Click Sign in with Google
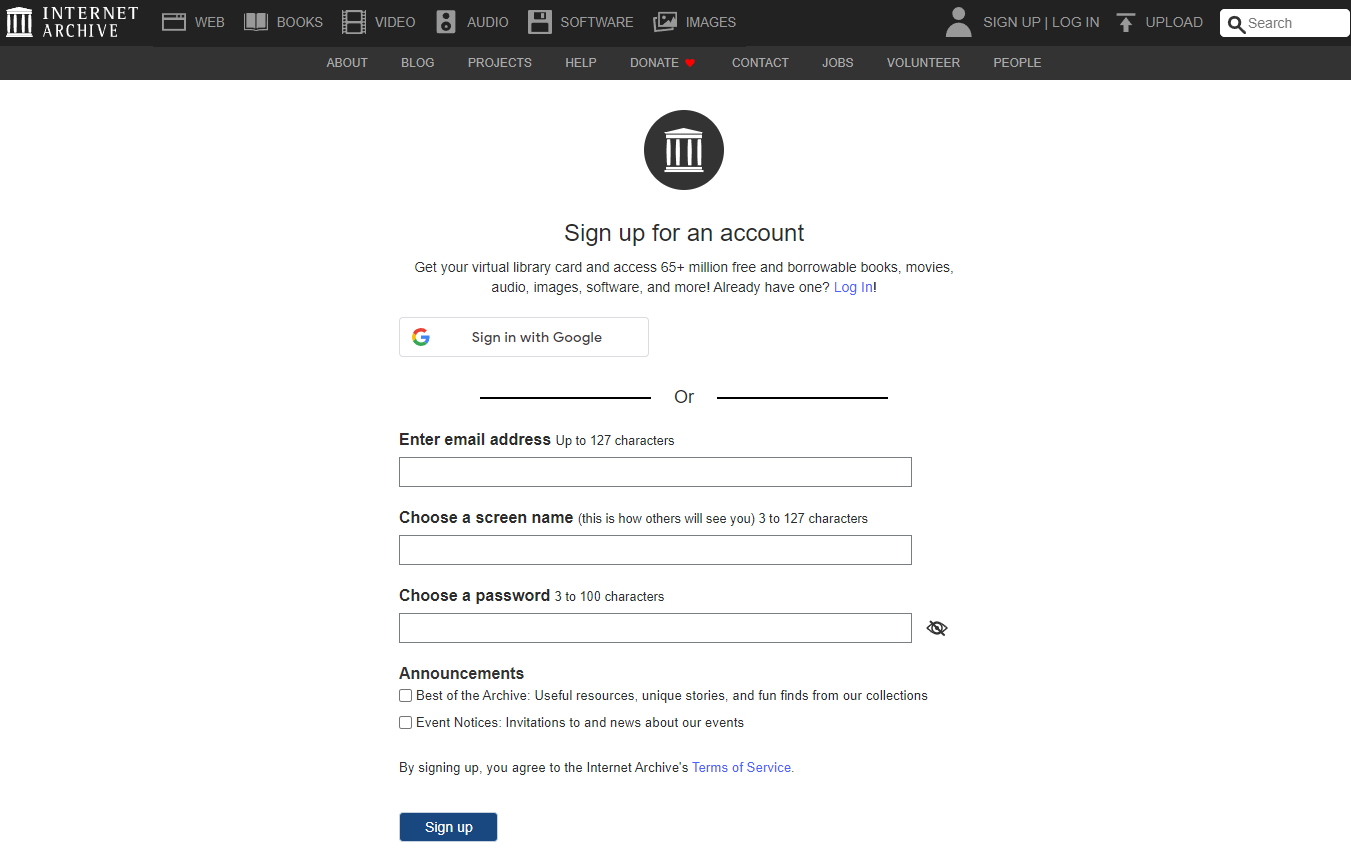The image size is (1351, 867). click(523, 337)
